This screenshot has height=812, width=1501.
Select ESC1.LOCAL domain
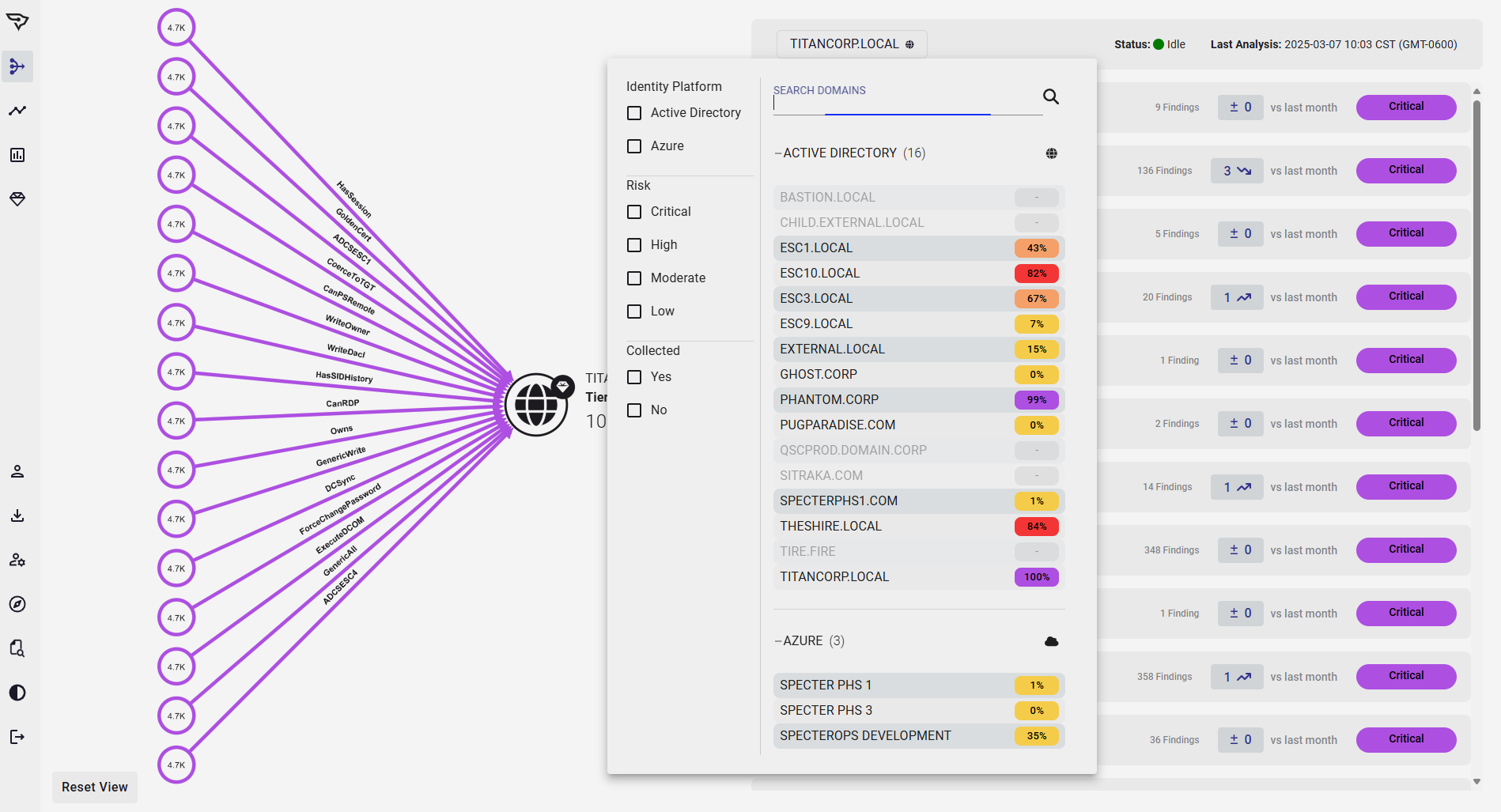pyautogui.click(x=919, y=248)
